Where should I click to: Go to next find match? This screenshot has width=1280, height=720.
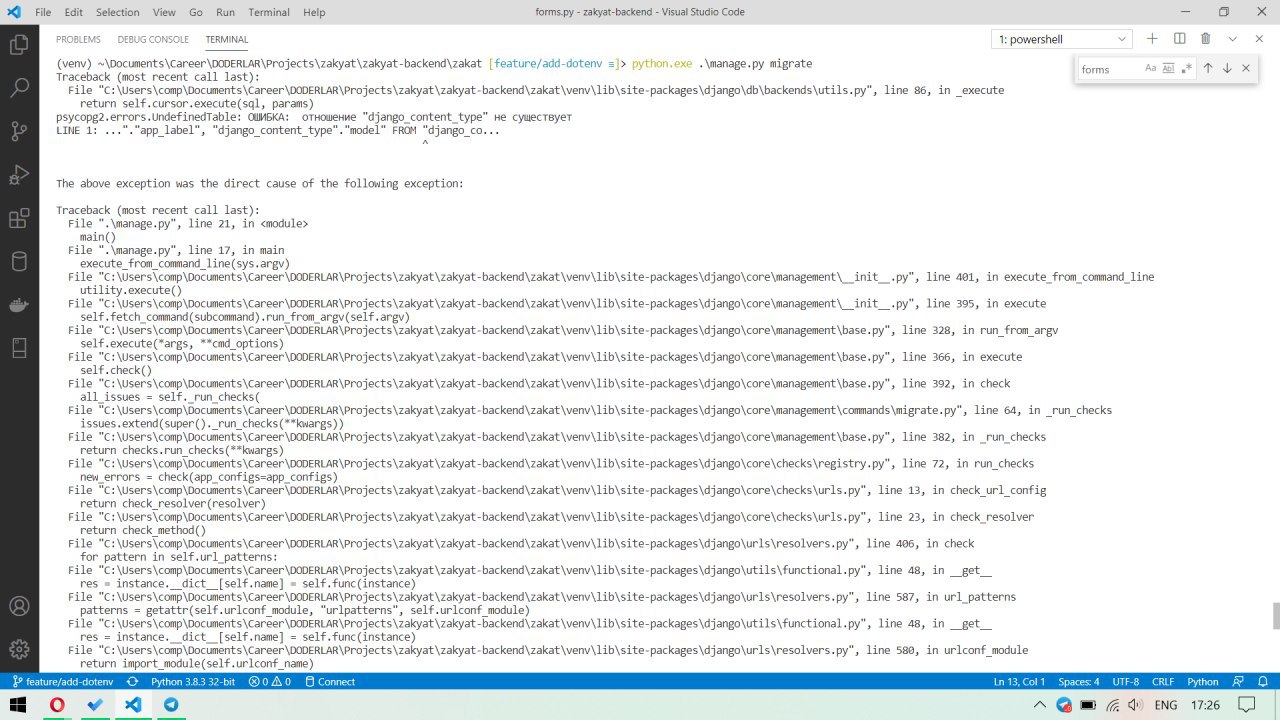click(x=1226, y=69)
